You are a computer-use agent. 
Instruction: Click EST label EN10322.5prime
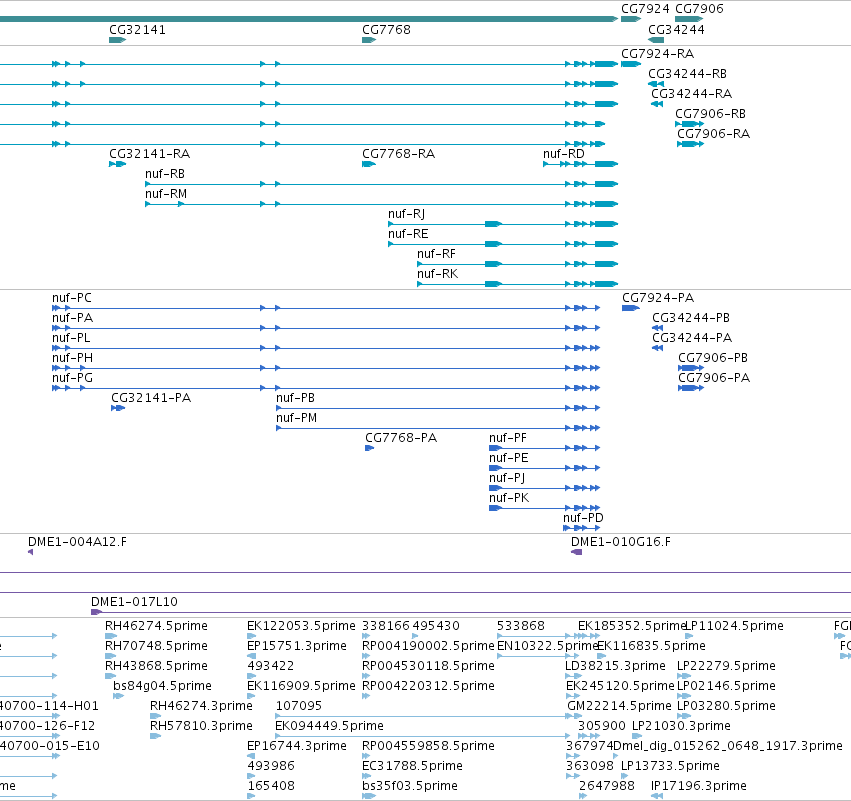tap(547, 646)
